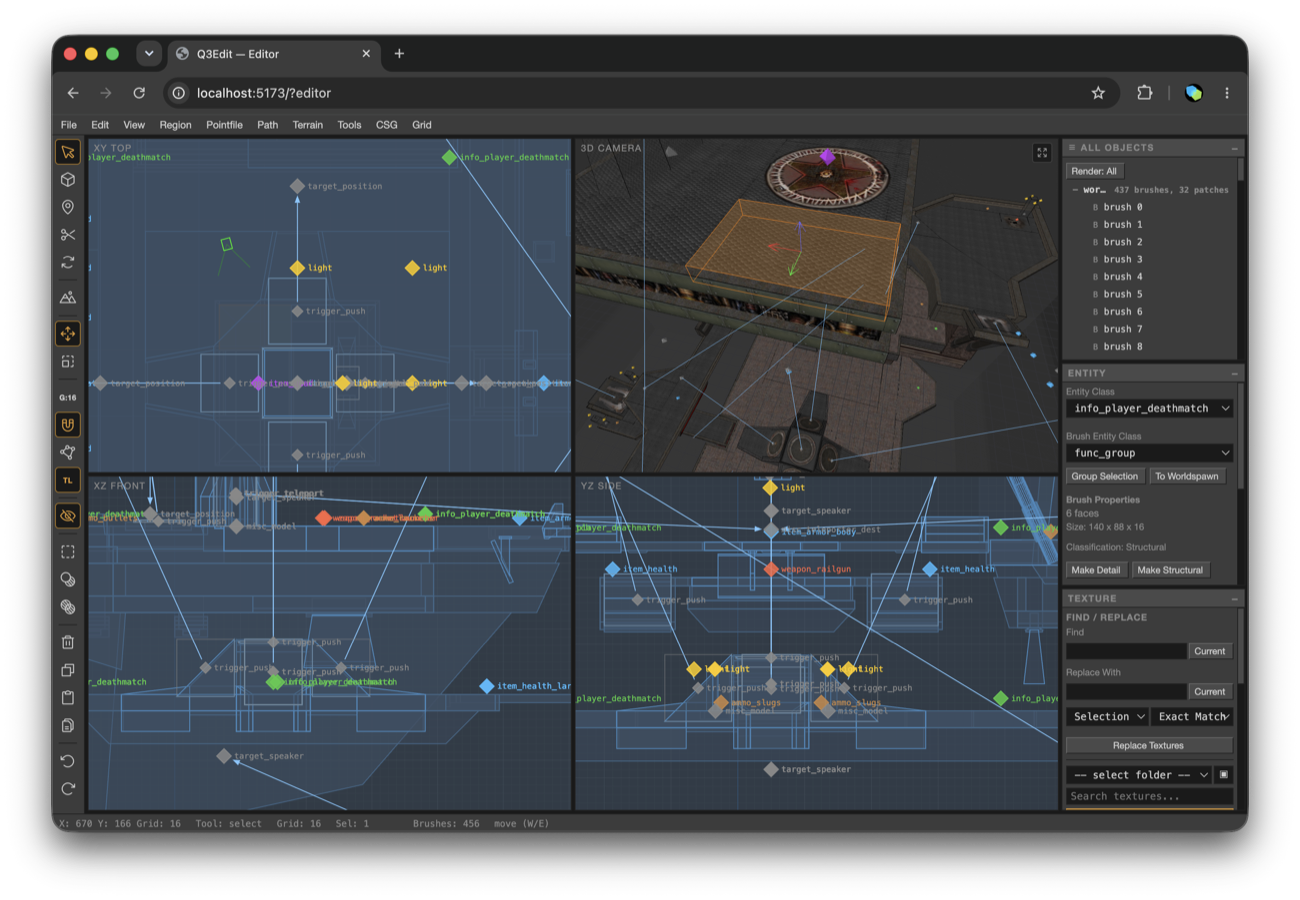Open the Grid menu
Image resolution: width=1300 pixels, height=900 pixels.
tap(422, 125)
